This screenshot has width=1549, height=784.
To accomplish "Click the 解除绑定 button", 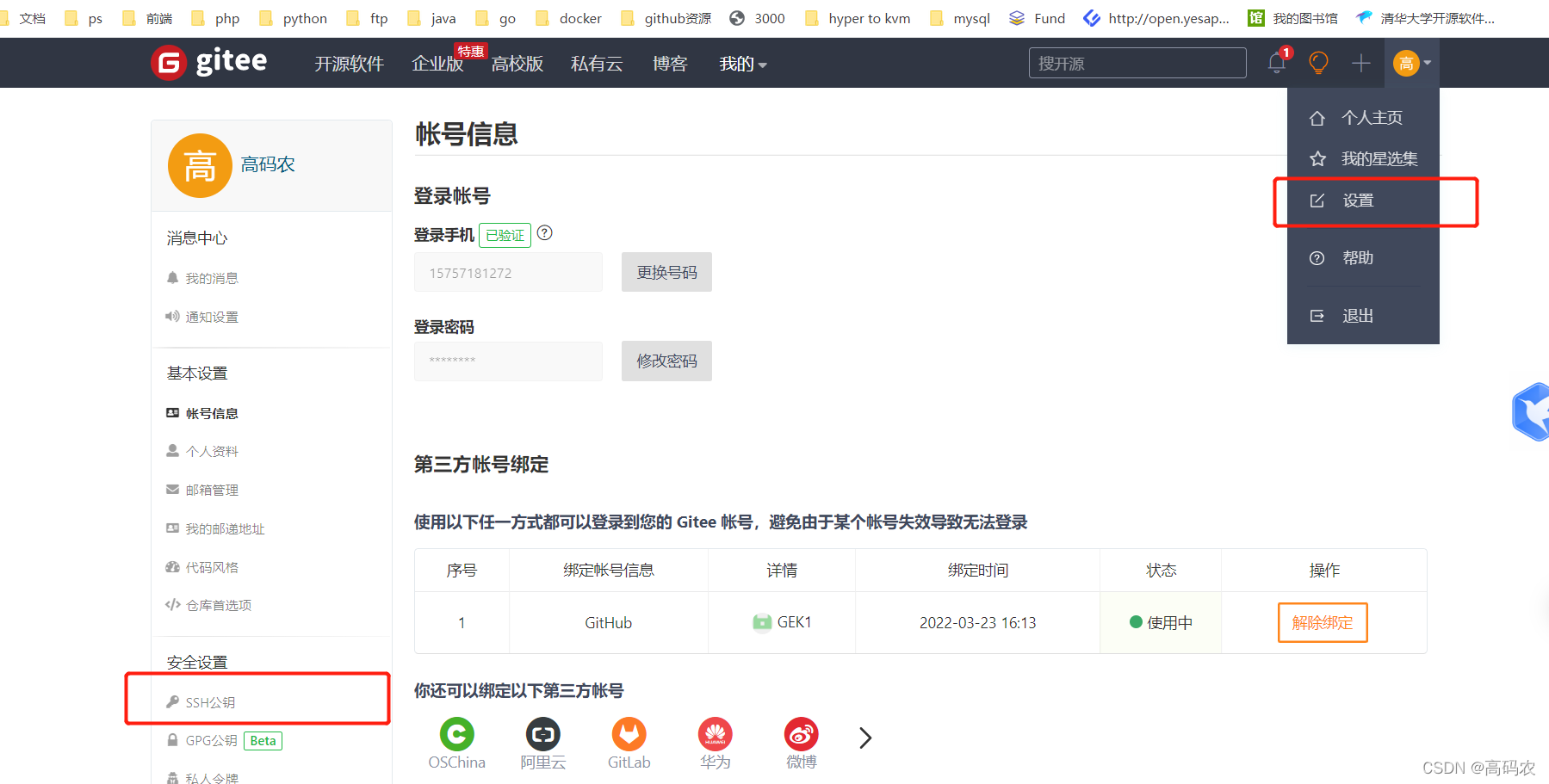I will coord(1323,622).
